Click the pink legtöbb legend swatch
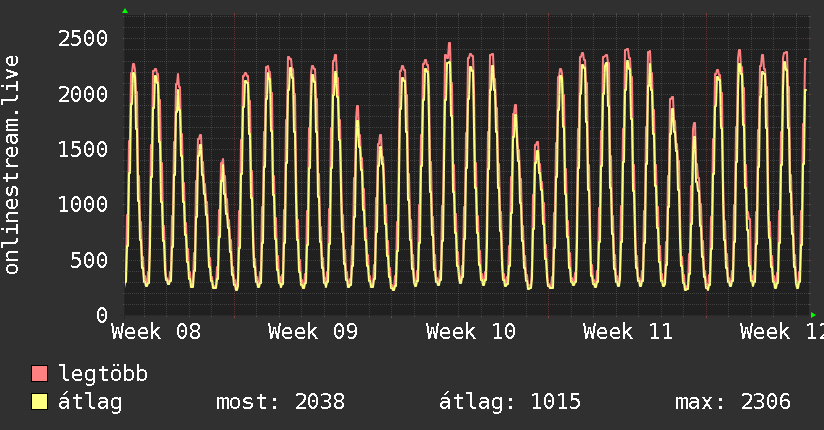 [39, 374]
